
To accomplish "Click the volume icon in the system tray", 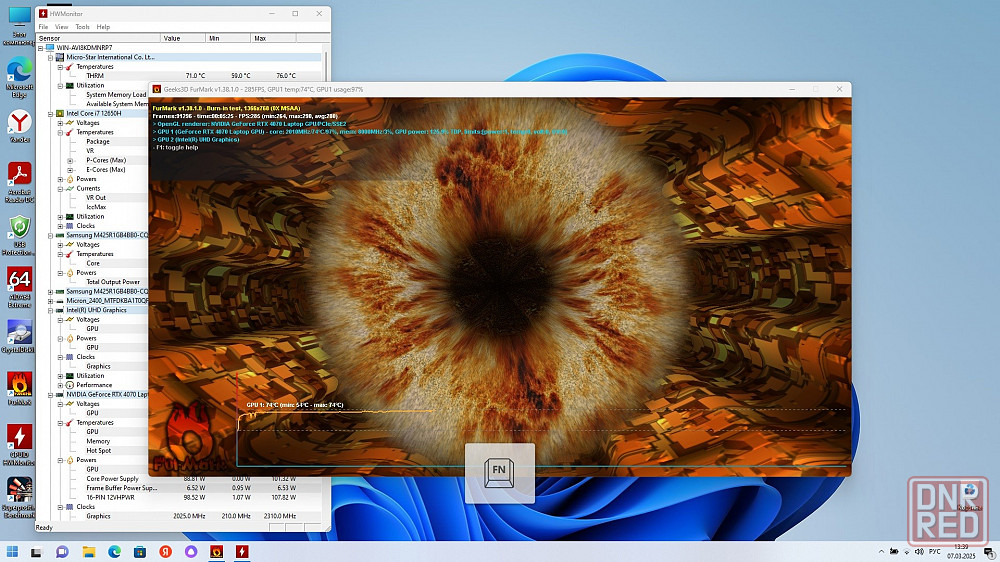I will coord(919,552).
